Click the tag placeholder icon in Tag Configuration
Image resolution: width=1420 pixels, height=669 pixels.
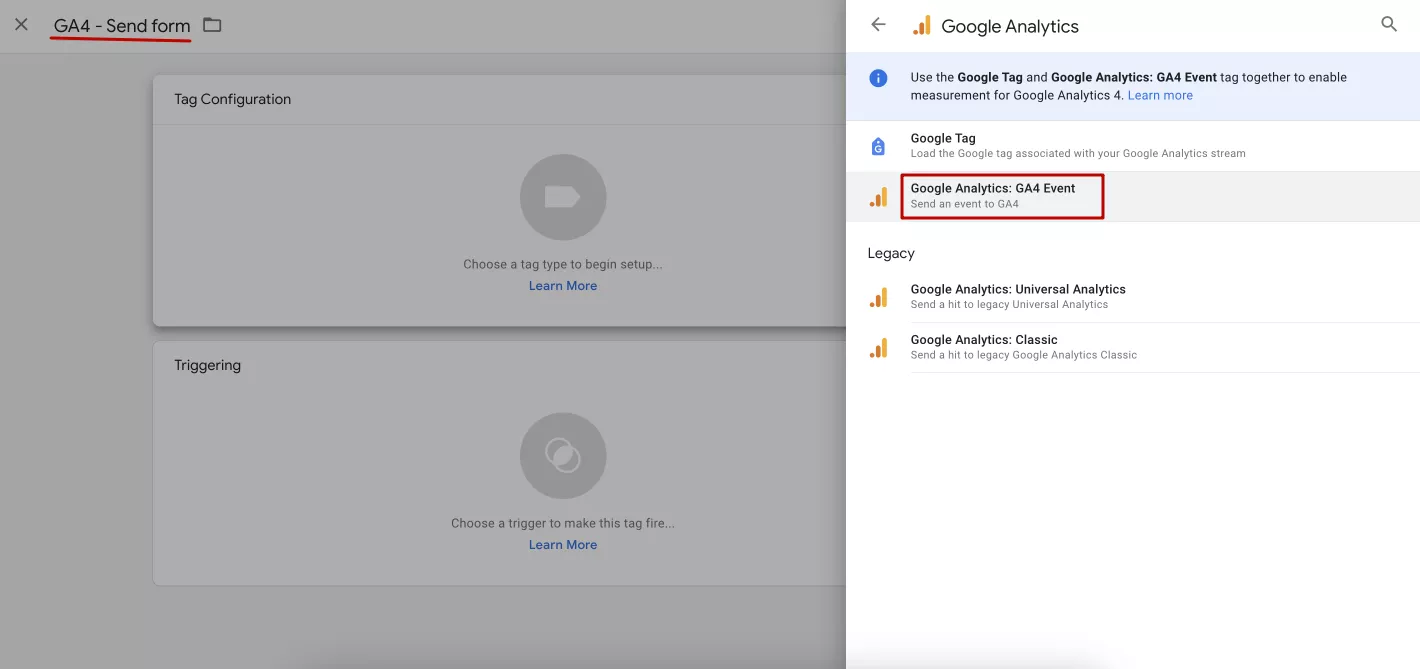[x=563, y=197]
